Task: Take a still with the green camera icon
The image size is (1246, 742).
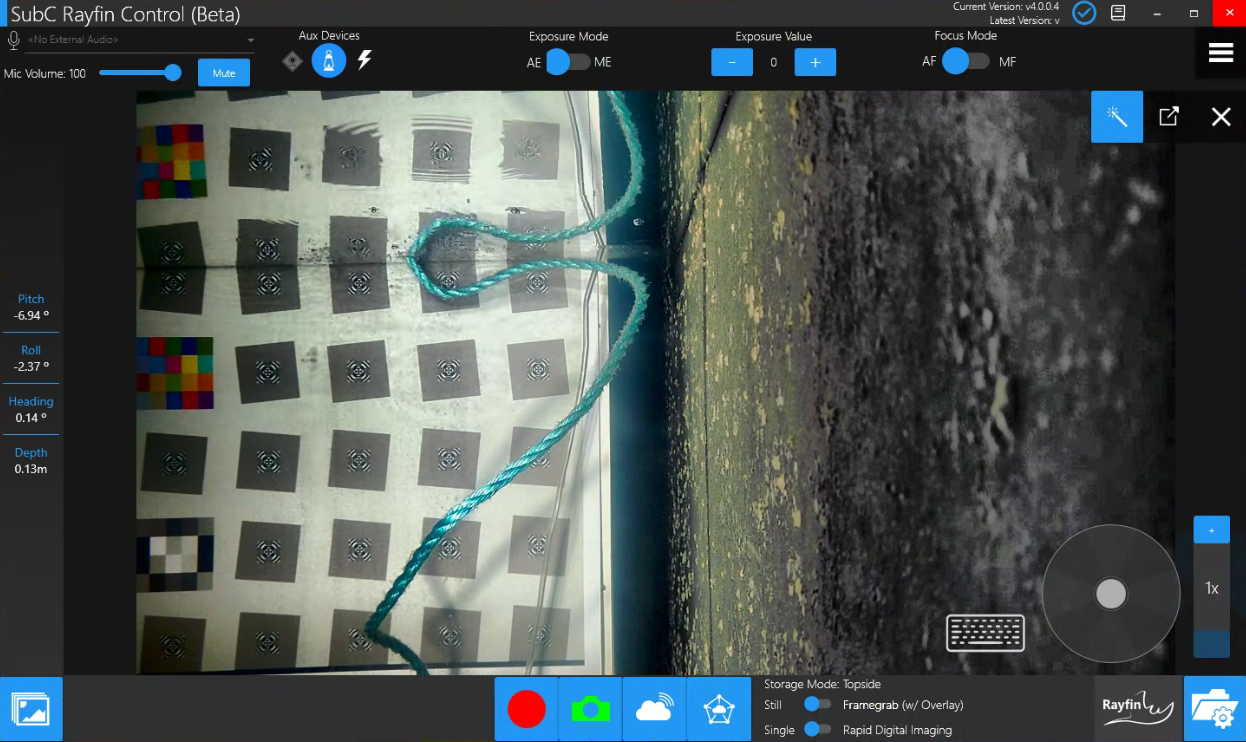Action: [x=590, y=709]
